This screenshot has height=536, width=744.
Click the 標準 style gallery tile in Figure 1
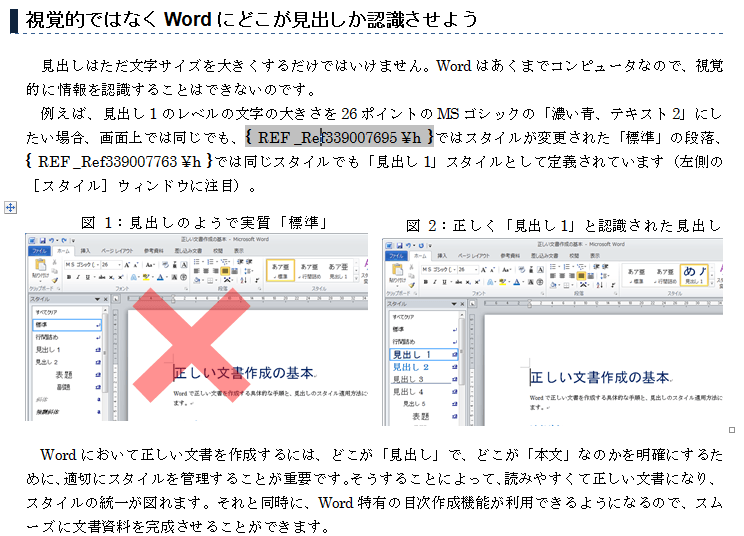pyautogui.click(x=280, y=271)
